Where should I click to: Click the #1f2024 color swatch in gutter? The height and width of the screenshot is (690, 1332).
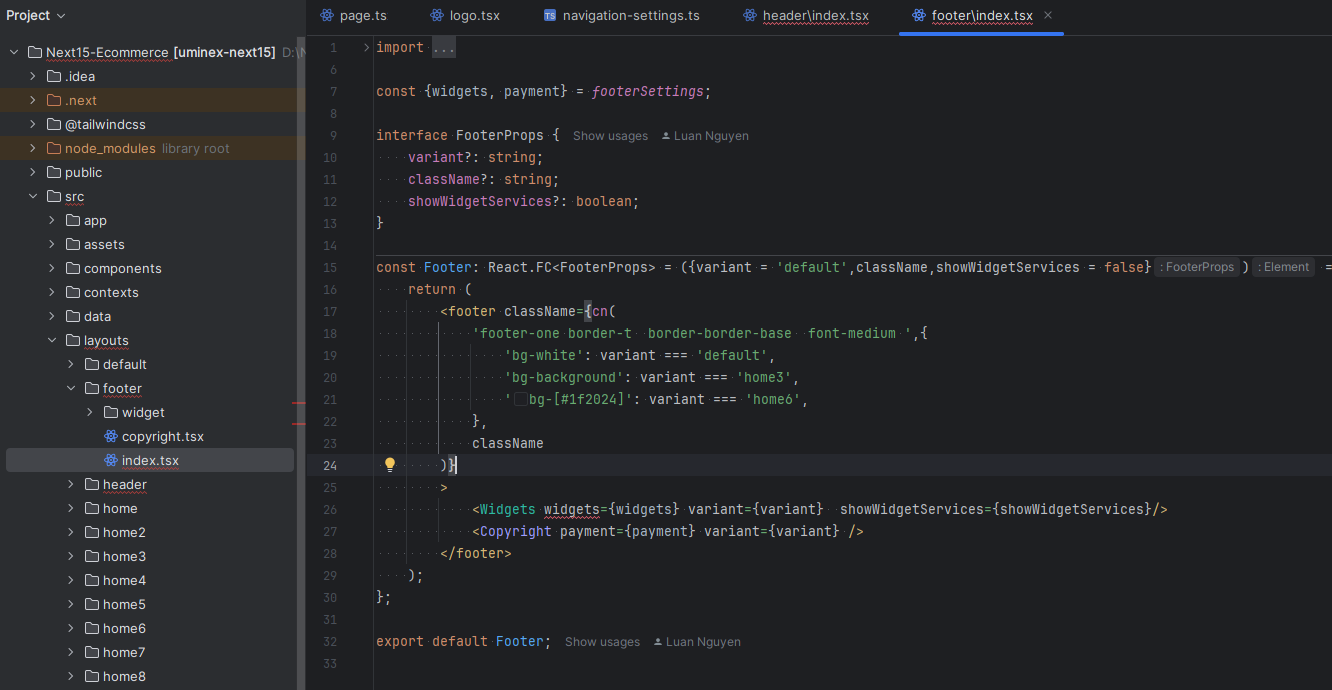[x=520, y=400]
